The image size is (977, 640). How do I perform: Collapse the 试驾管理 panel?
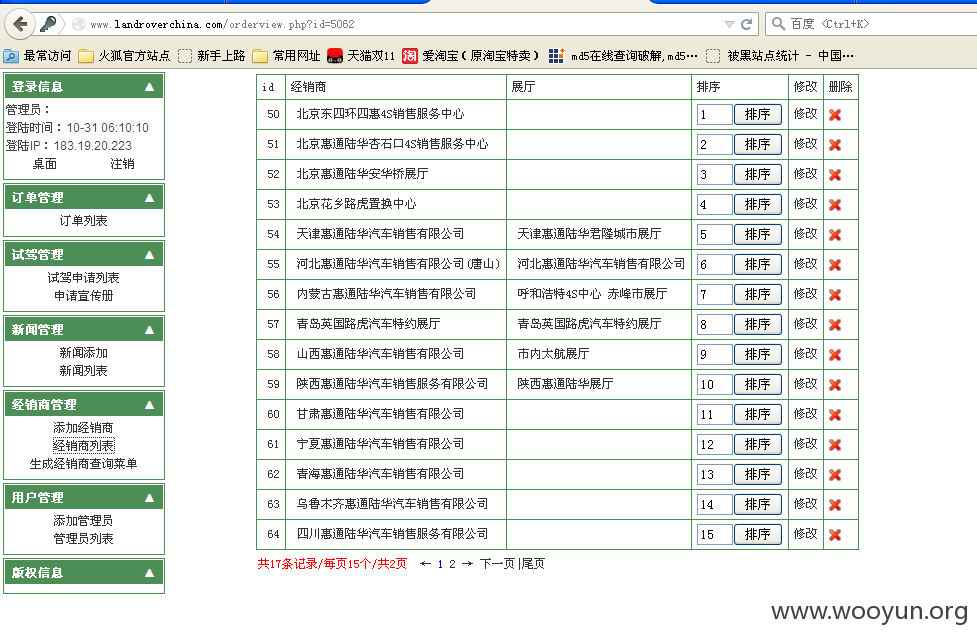coord(150,254)
